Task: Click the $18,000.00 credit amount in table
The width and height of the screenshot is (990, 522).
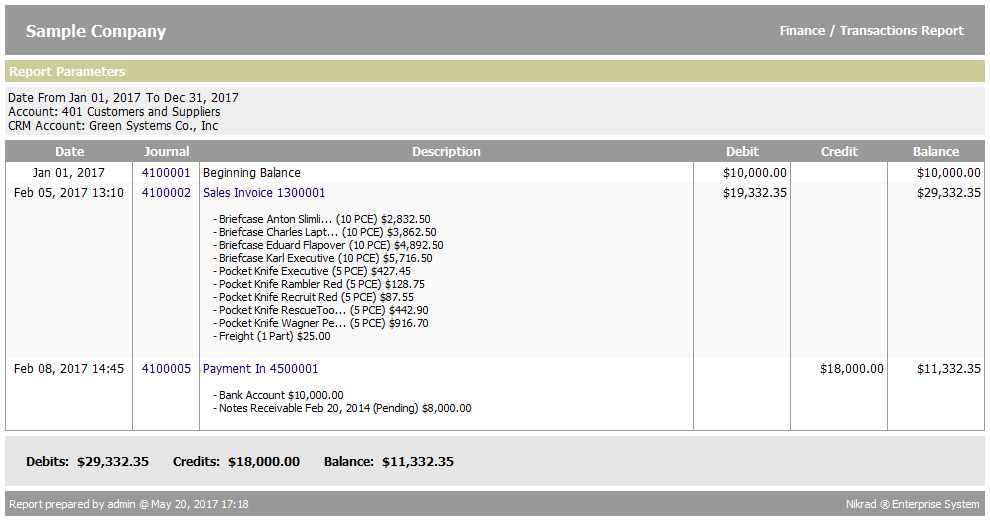Action: coord(851,369)
